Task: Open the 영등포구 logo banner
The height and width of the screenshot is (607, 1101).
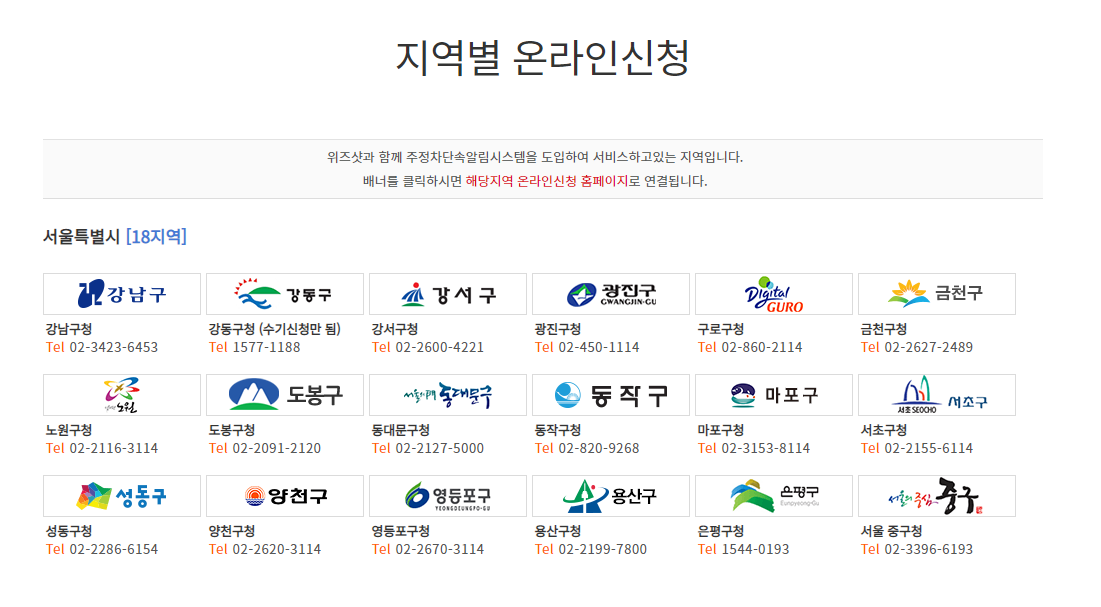Action: pos(448,496)
